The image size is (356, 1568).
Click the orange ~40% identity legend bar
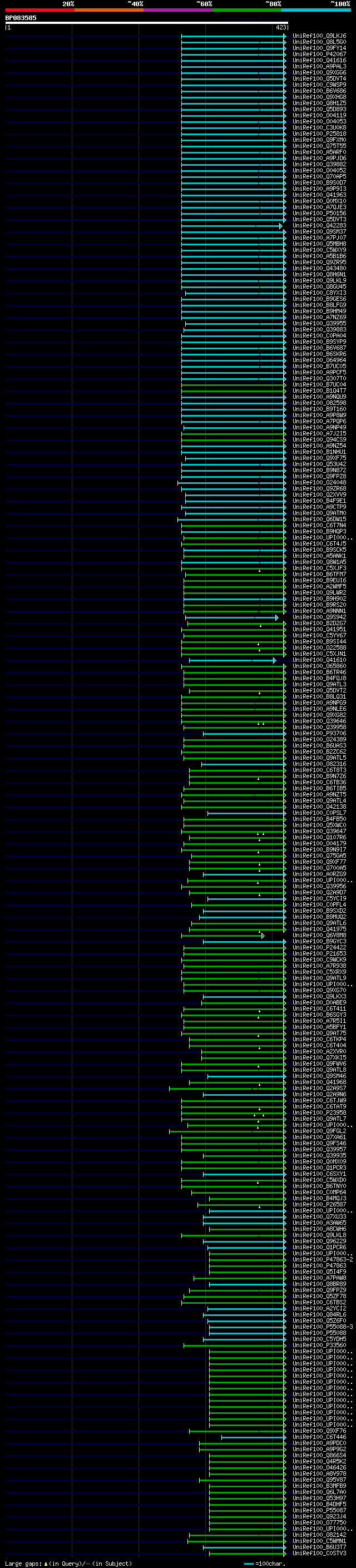(109, 10)
